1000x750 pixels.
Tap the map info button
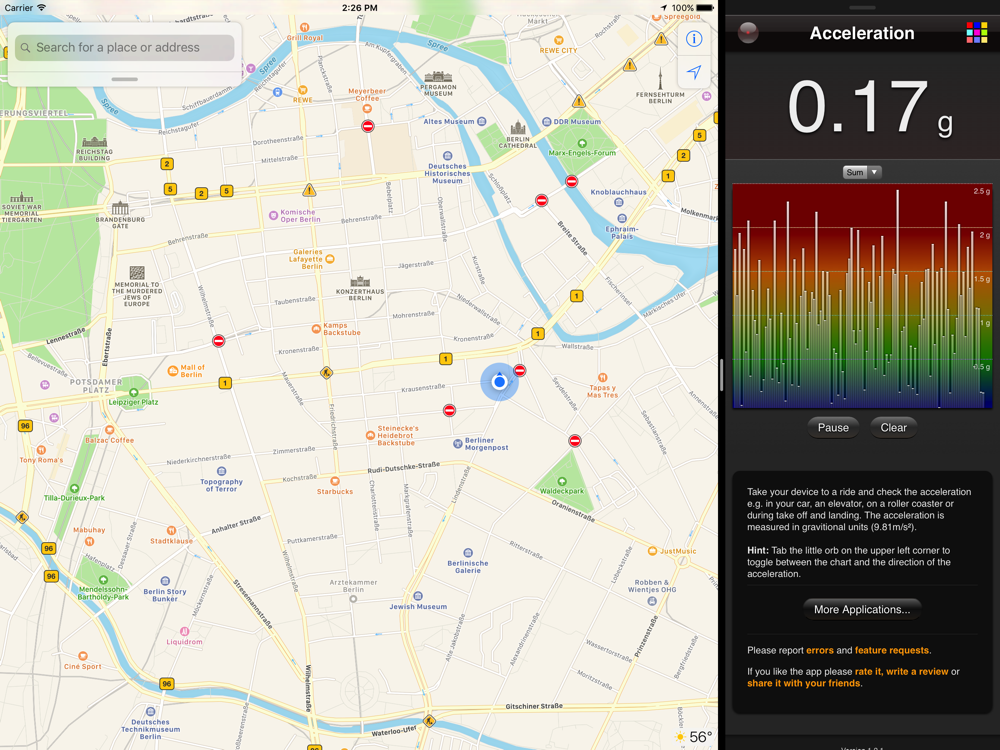(x=694, y=39)
